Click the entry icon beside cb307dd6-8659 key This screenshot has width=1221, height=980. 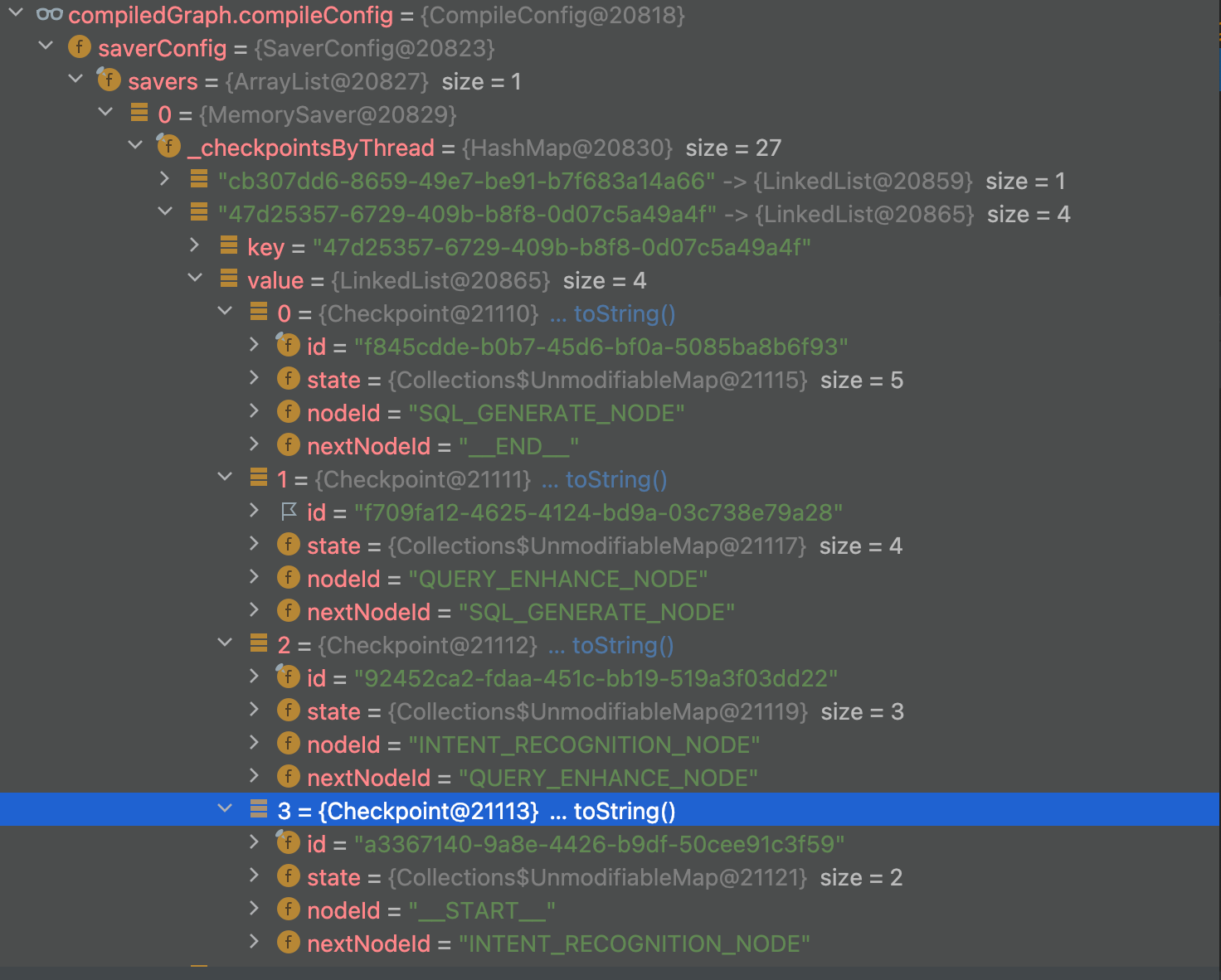pos(199,179)
